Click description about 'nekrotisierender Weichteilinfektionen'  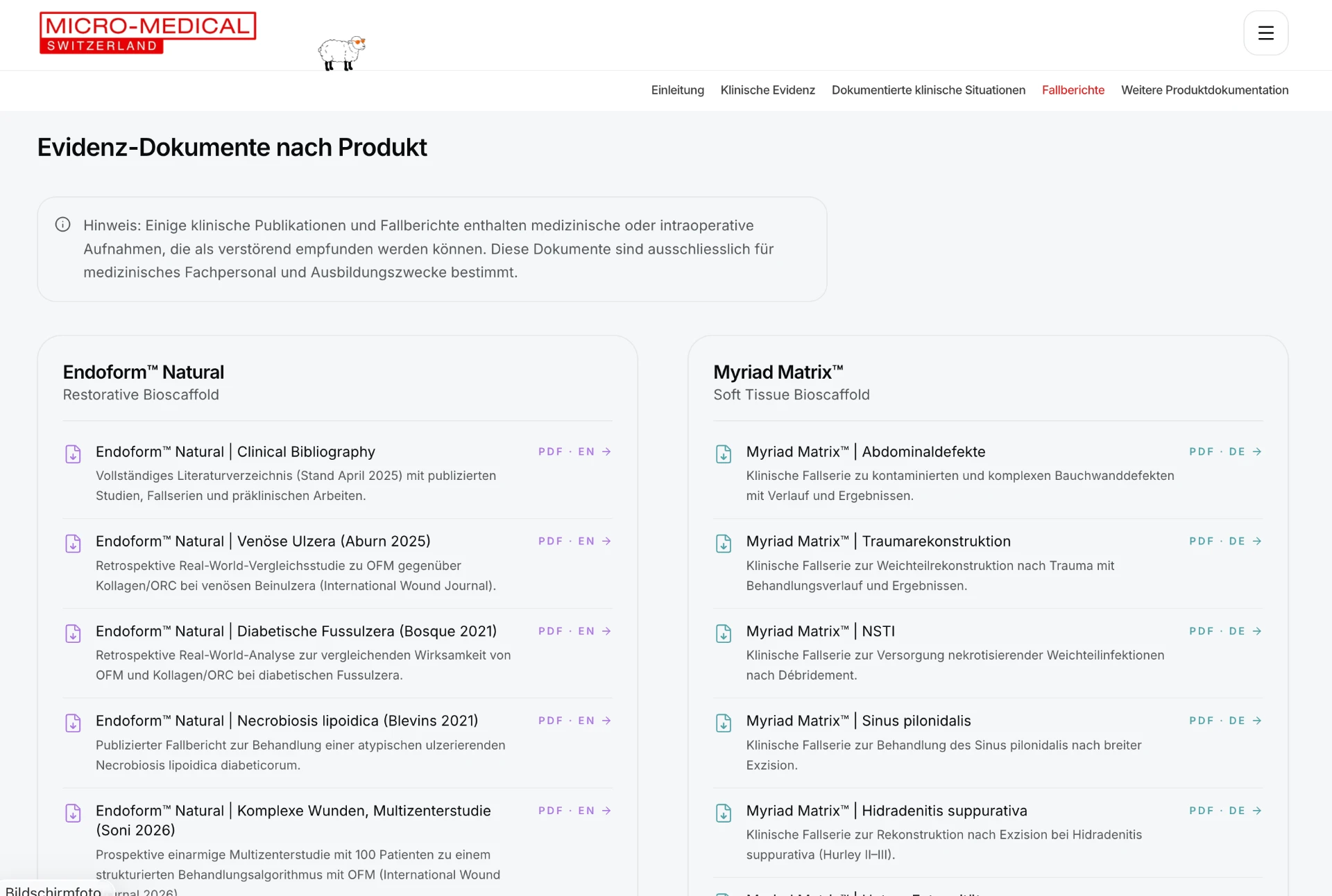click(955, 665)
